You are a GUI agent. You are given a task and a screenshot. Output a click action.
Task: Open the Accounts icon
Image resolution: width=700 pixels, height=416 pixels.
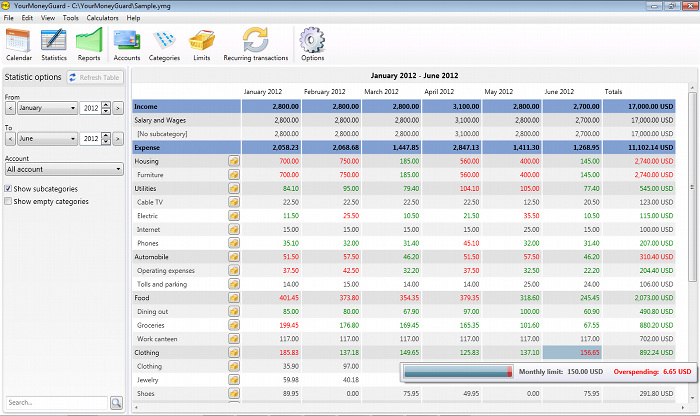(126, 44)
